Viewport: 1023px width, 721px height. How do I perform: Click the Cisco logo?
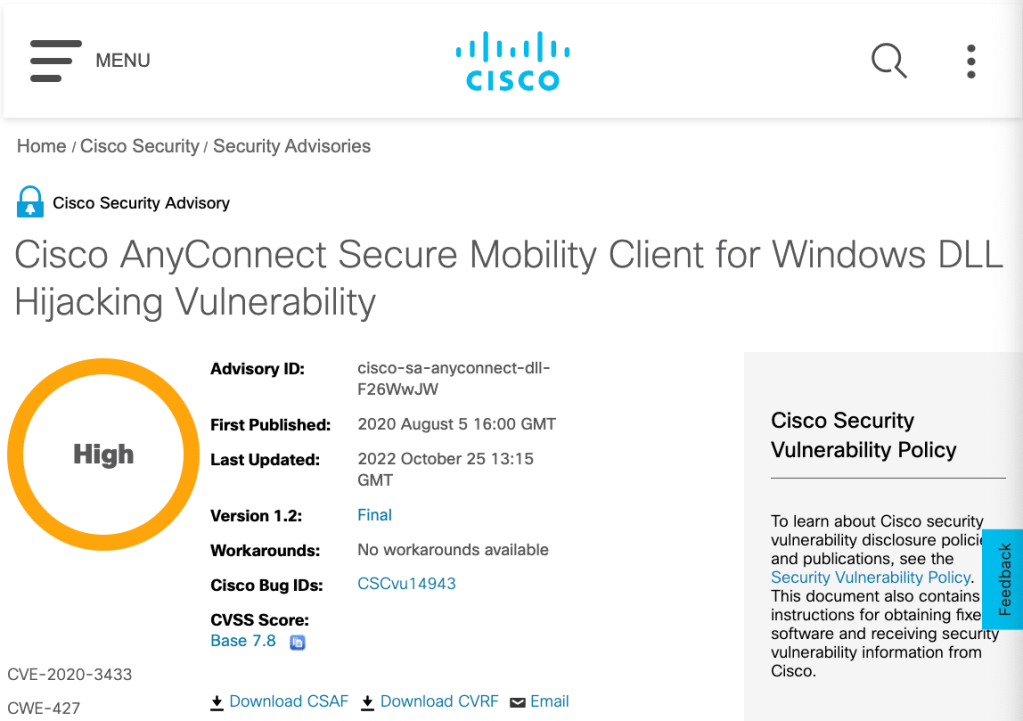[x=512, y=61]
